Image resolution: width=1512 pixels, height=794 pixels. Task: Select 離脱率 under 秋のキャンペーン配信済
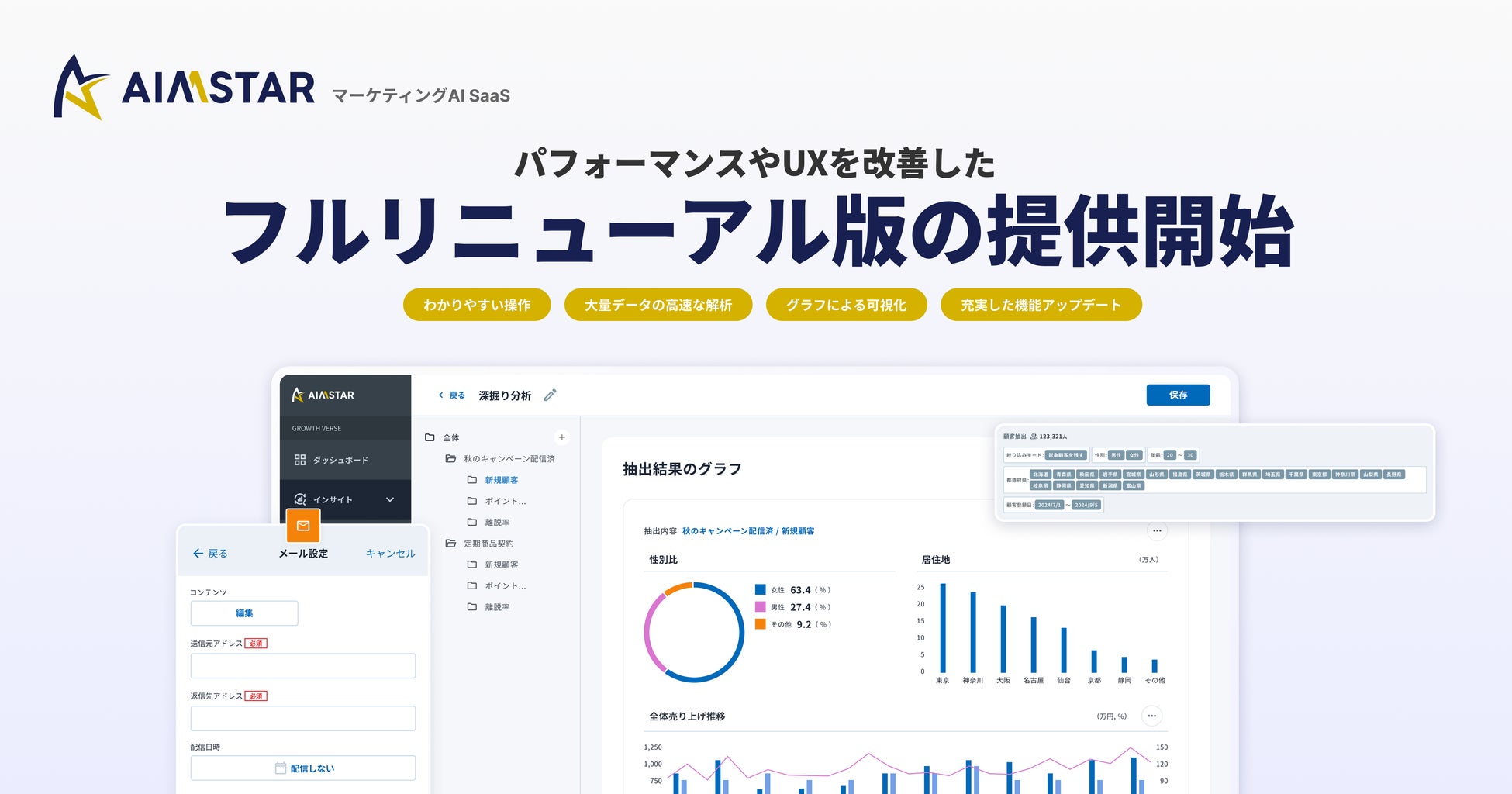(498, 523)
